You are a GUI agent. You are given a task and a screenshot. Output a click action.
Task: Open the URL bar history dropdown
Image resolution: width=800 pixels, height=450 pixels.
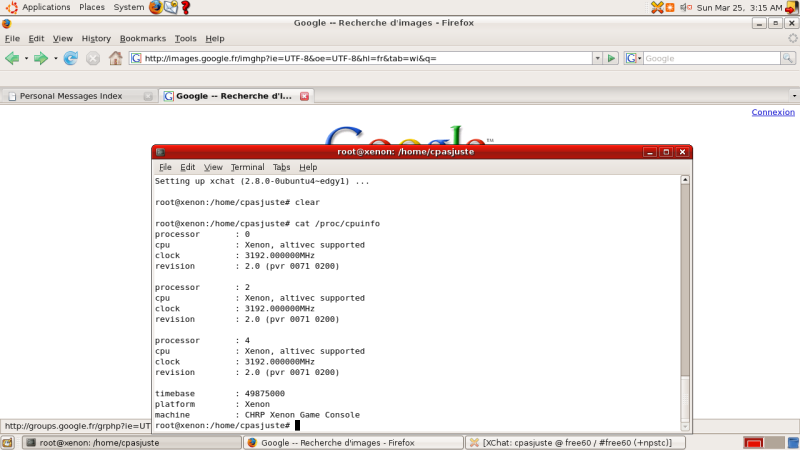pos(597,58)
